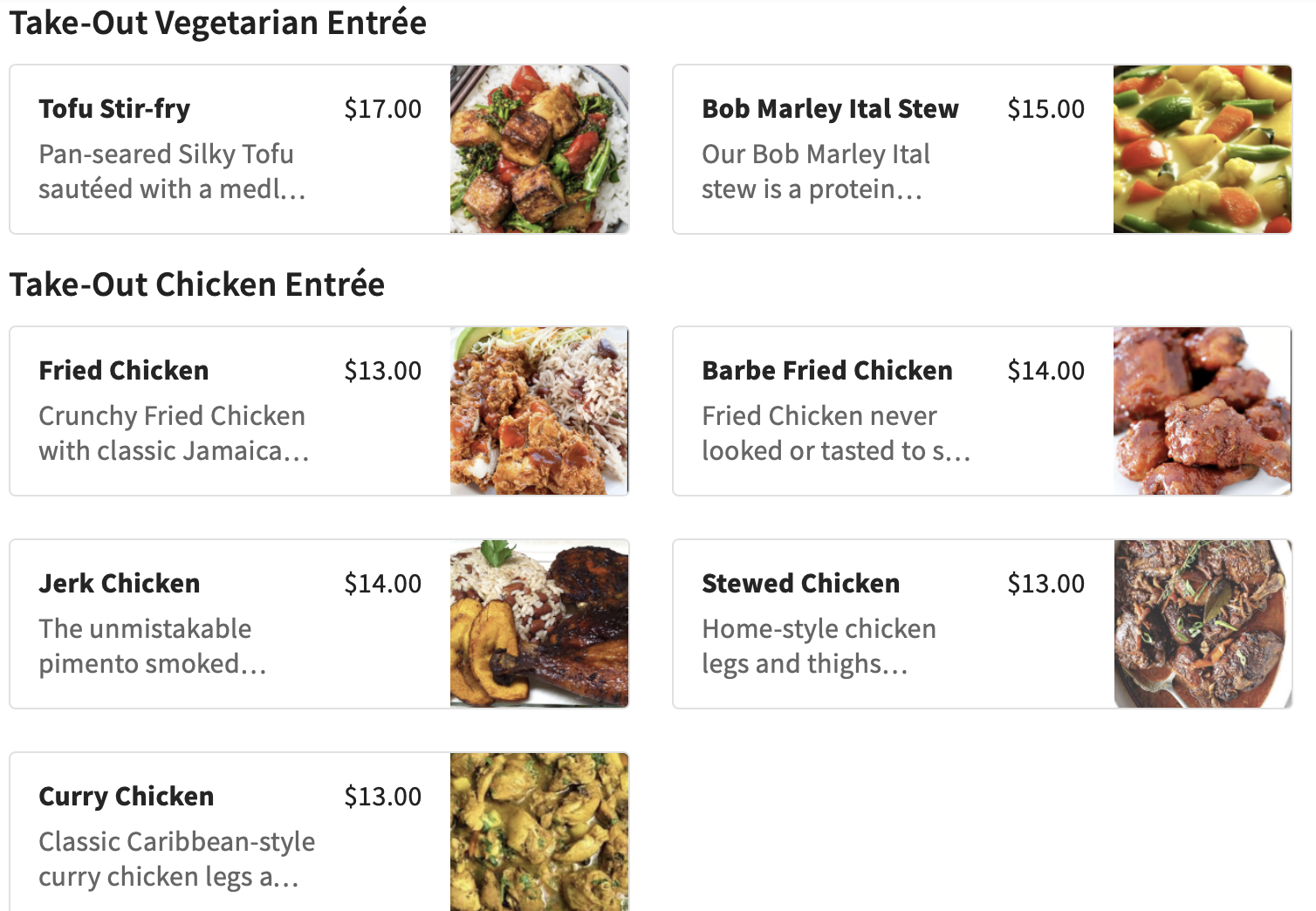1316x911 pixels.
Task: Click the Take-Out Chicken Entrée heading
Action: pyautogui.click(x=196, y=284)
